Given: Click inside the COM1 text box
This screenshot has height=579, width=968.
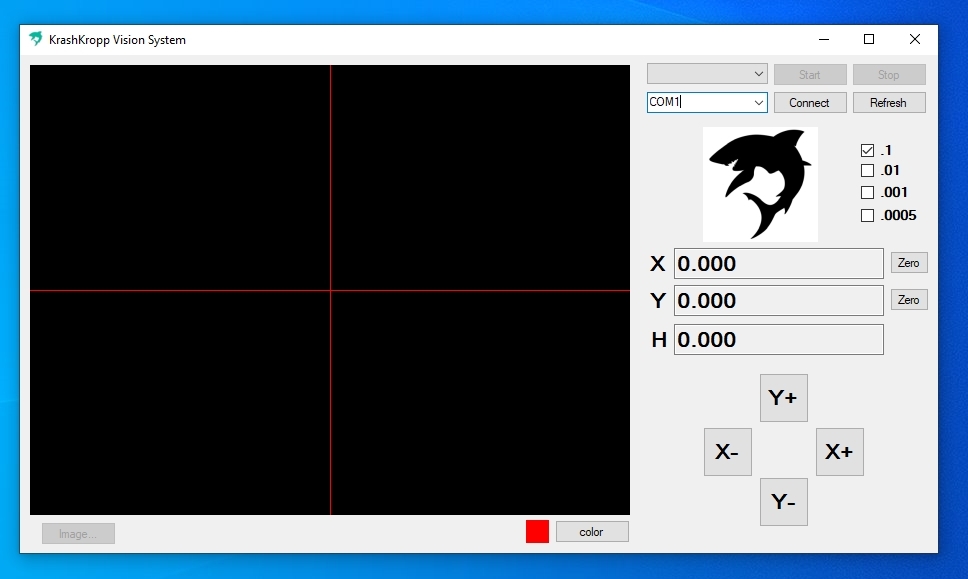Looking at the screenshot, I should click(699, 102).
